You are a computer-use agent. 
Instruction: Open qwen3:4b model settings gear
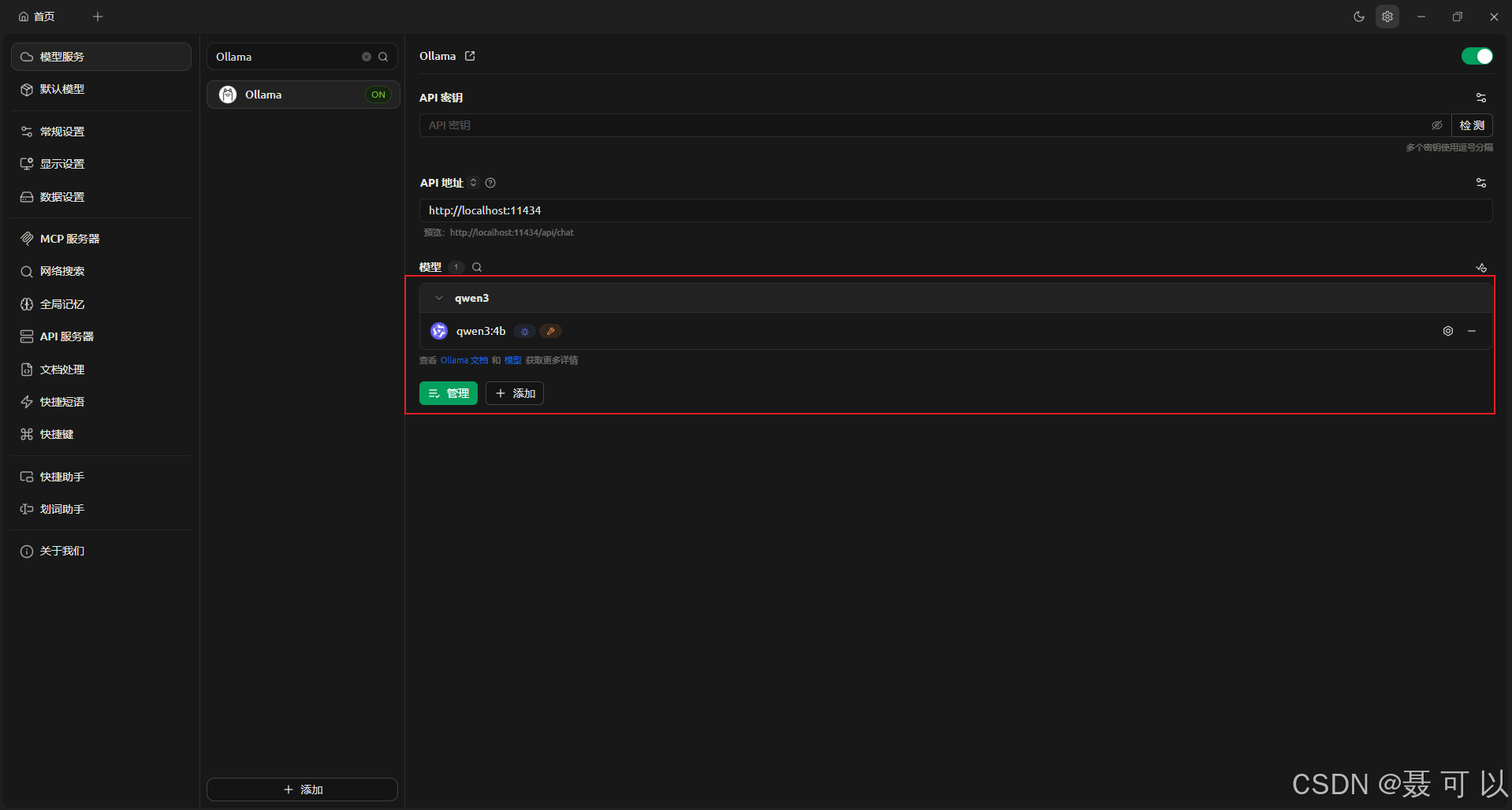[1448, 331]
